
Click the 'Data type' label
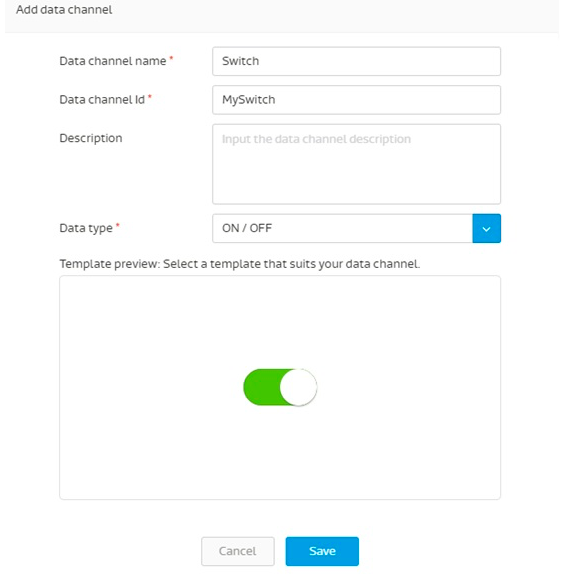click(86, 228)
